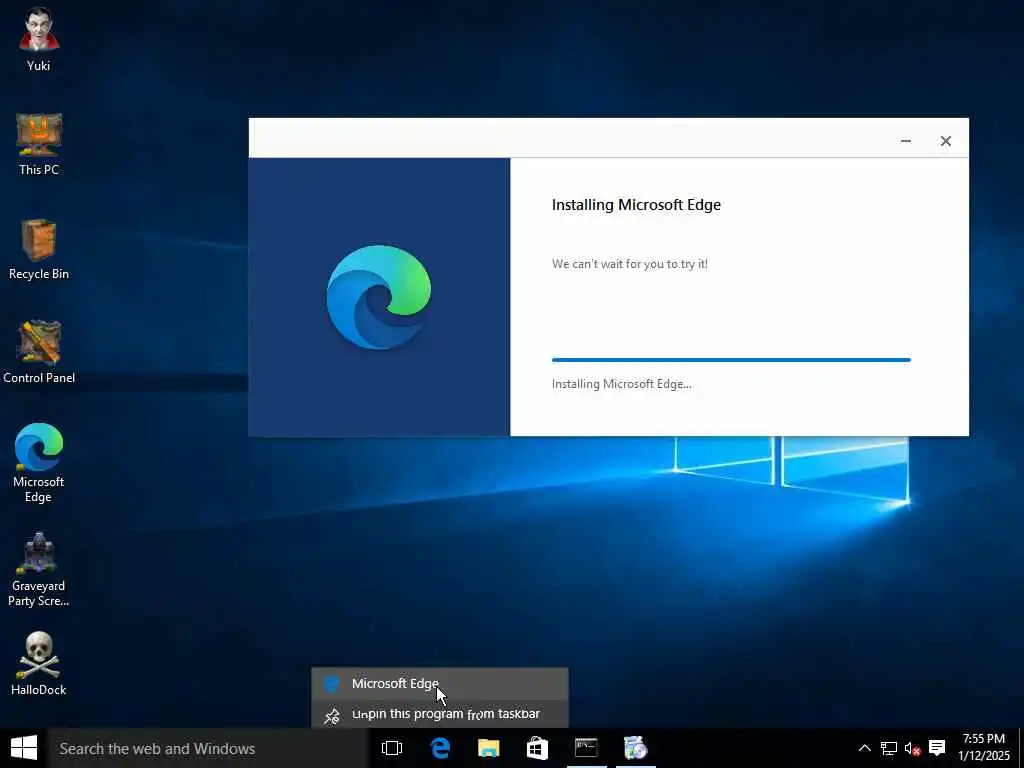Click the unpin icon in the jump list
This screenshot has width=1024, height=768.
332,715
